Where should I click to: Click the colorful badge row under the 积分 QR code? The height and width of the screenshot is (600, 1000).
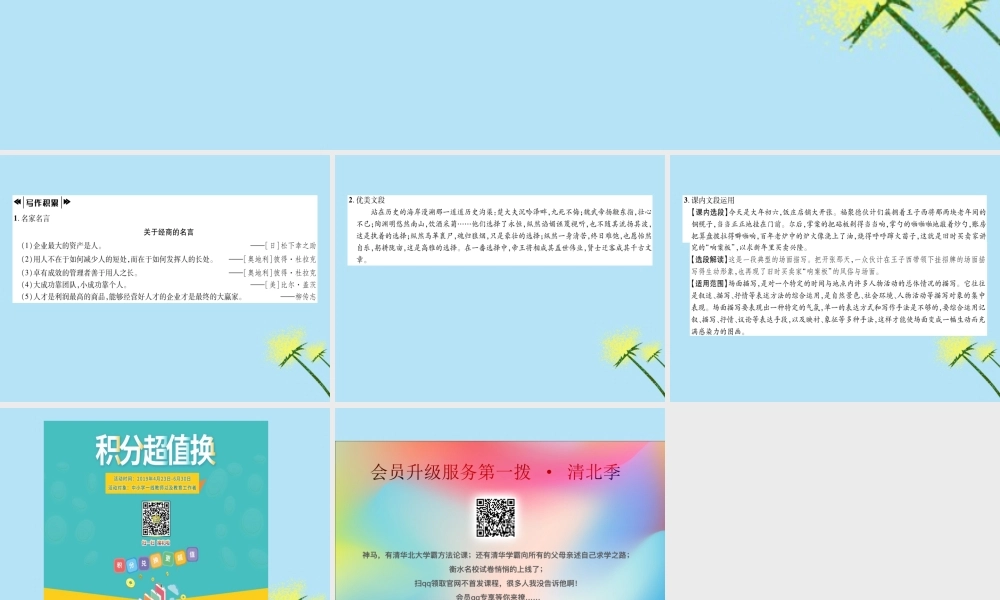point(156,558)
